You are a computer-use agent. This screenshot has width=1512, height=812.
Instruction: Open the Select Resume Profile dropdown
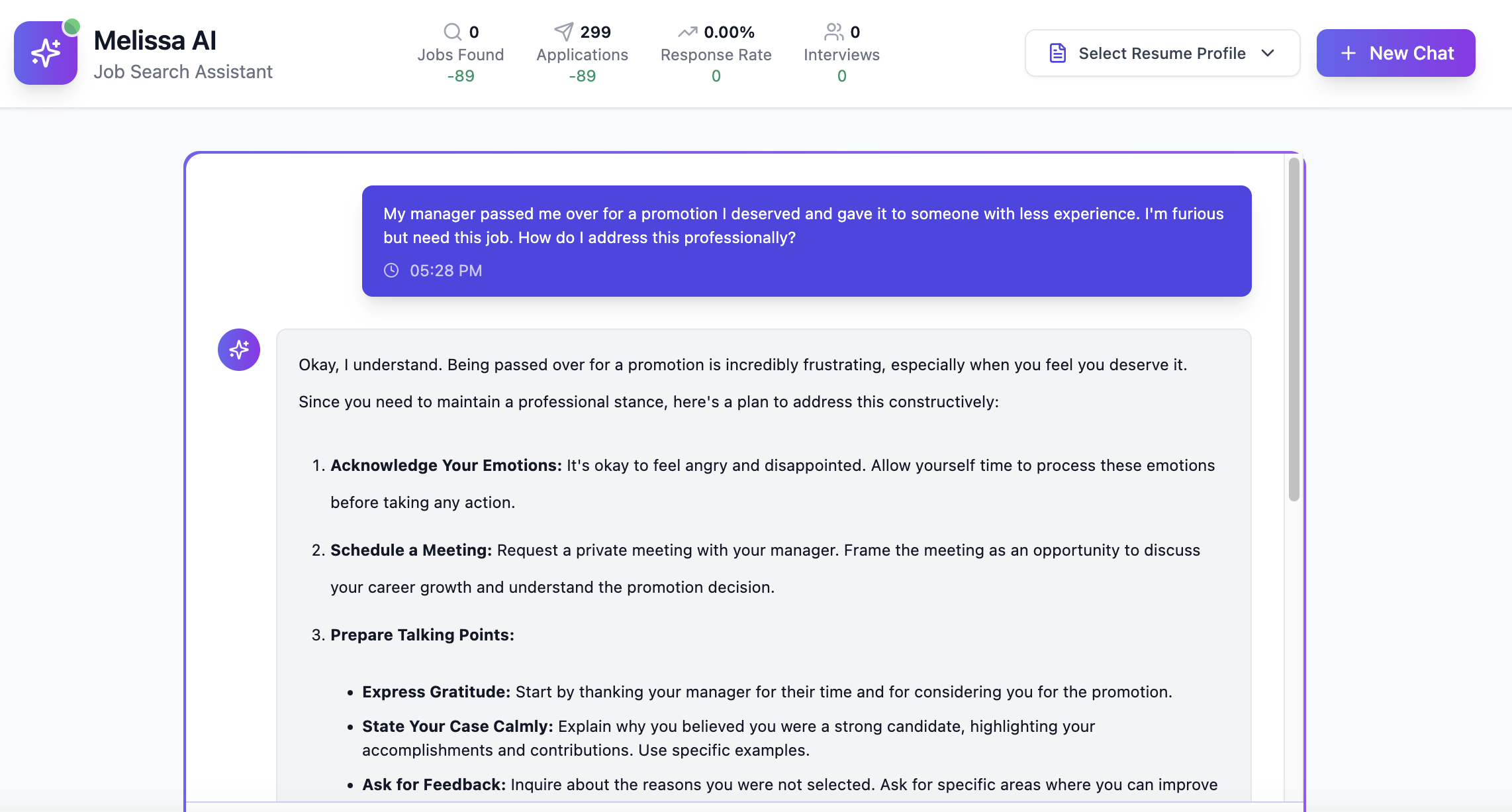[1162, 53]
